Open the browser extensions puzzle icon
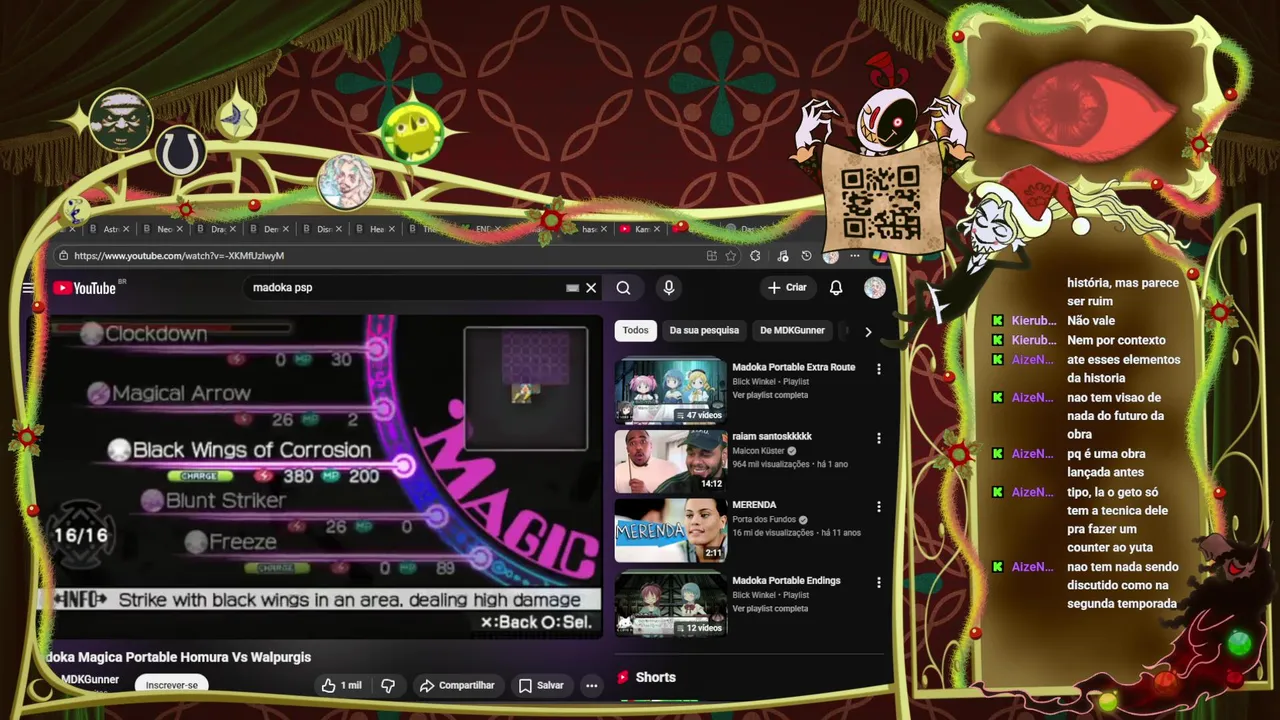This screenshot has width=1280, height=720. coord(755,256)
